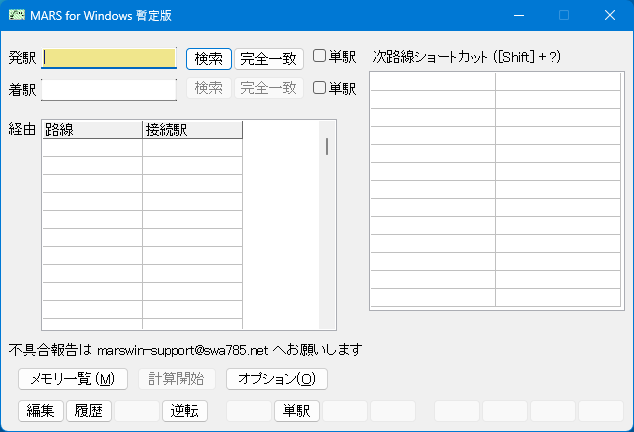Screen dimensions: 634x432
Task: Close the MARS for Windows window
Action: click(x=610, y=15)
